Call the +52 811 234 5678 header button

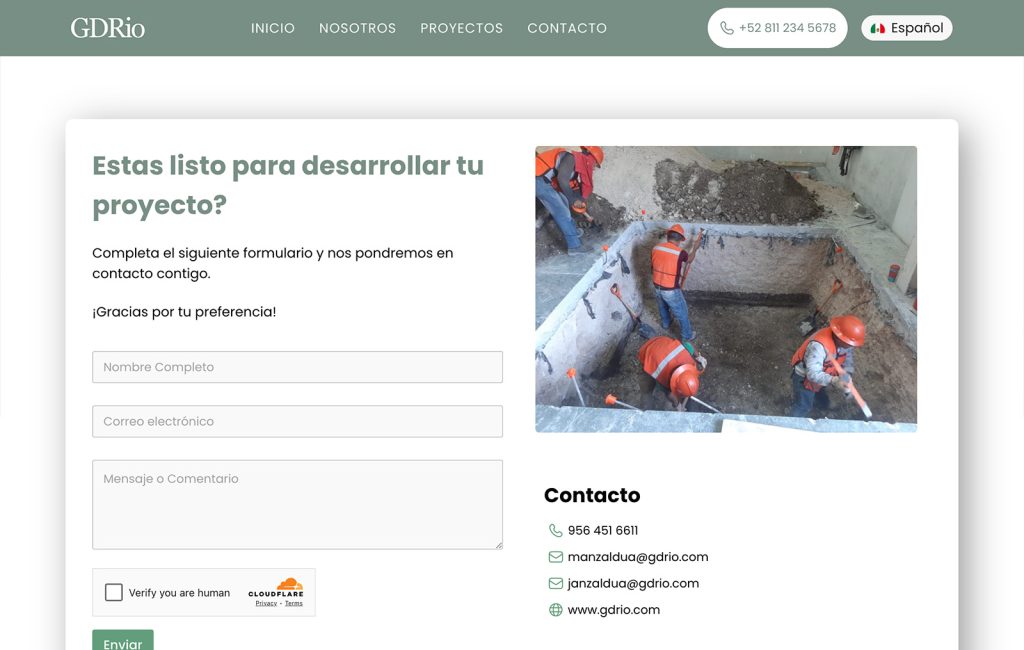click(778, 28)
